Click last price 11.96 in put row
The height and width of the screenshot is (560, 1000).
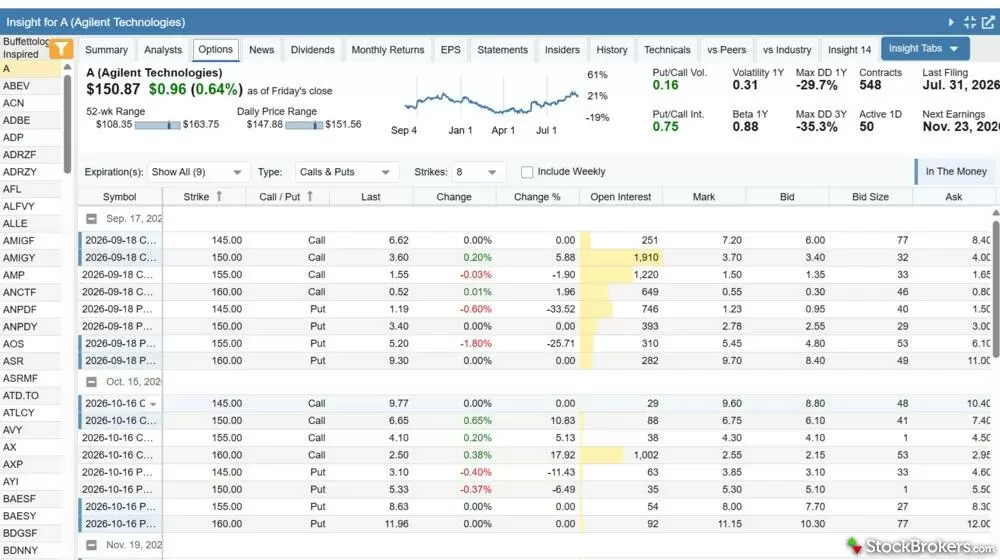pos(396,524)
